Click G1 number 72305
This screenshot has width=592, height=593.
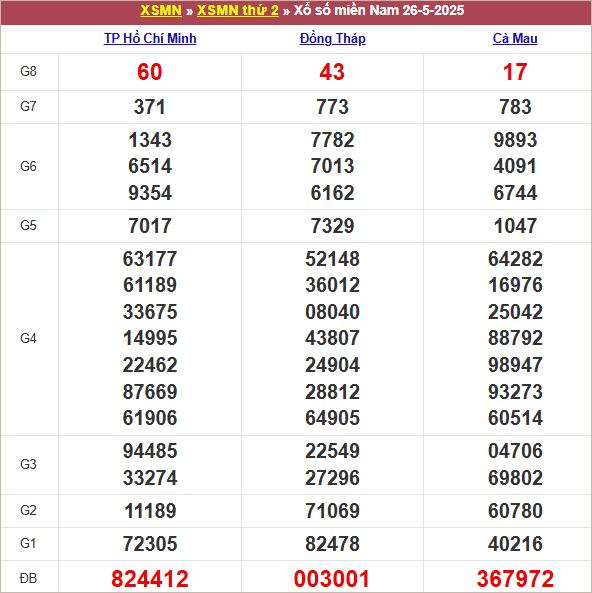(x=150, y=544)
